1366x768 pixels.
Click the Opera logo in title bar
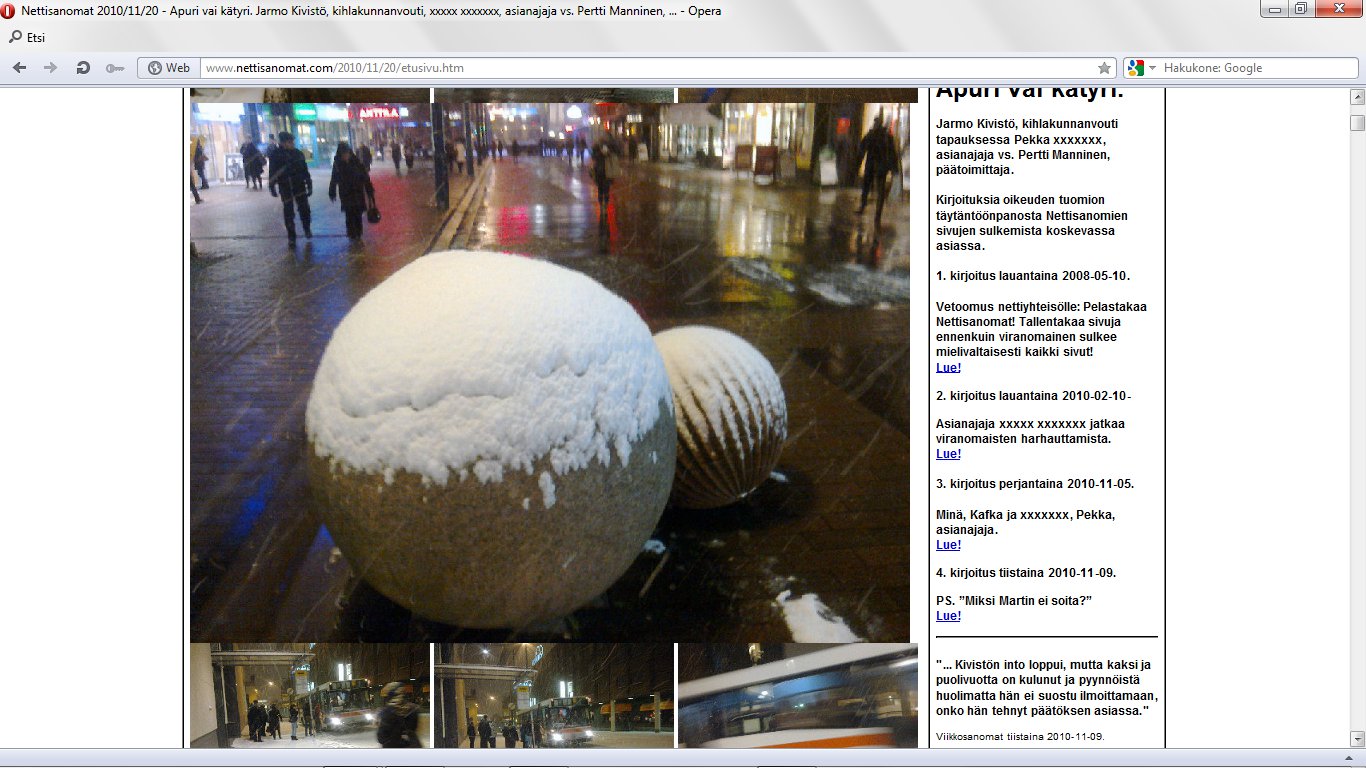(x=9, y=11)
